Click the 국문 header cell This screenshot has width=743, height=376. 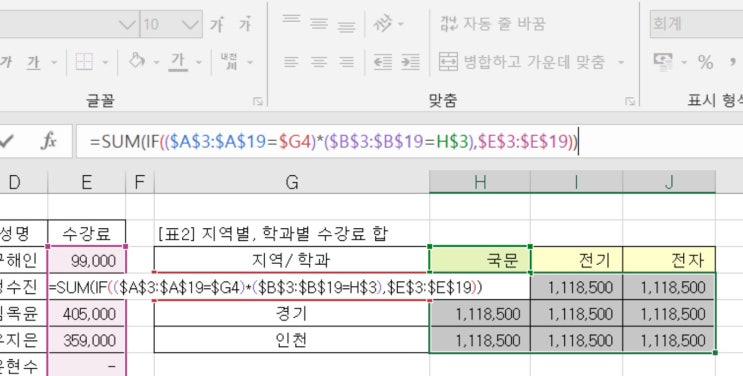point(480,260)
